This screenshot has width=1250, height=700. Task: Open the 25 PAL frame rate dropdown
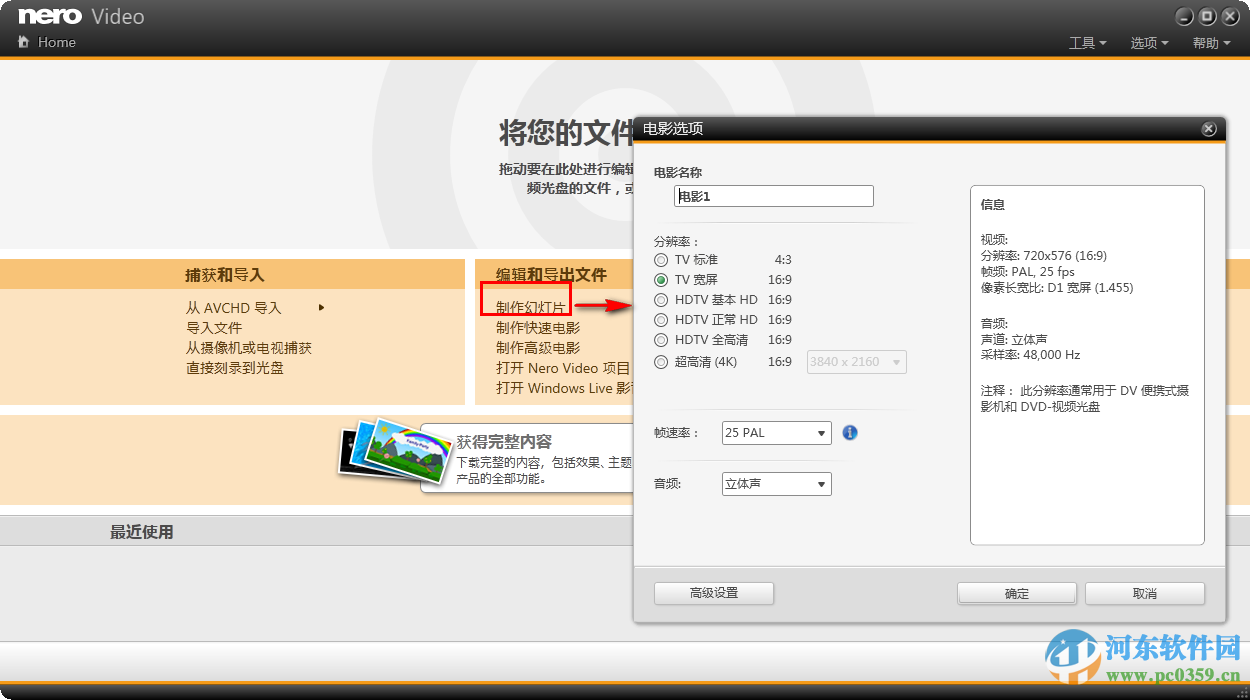(776, 432)
